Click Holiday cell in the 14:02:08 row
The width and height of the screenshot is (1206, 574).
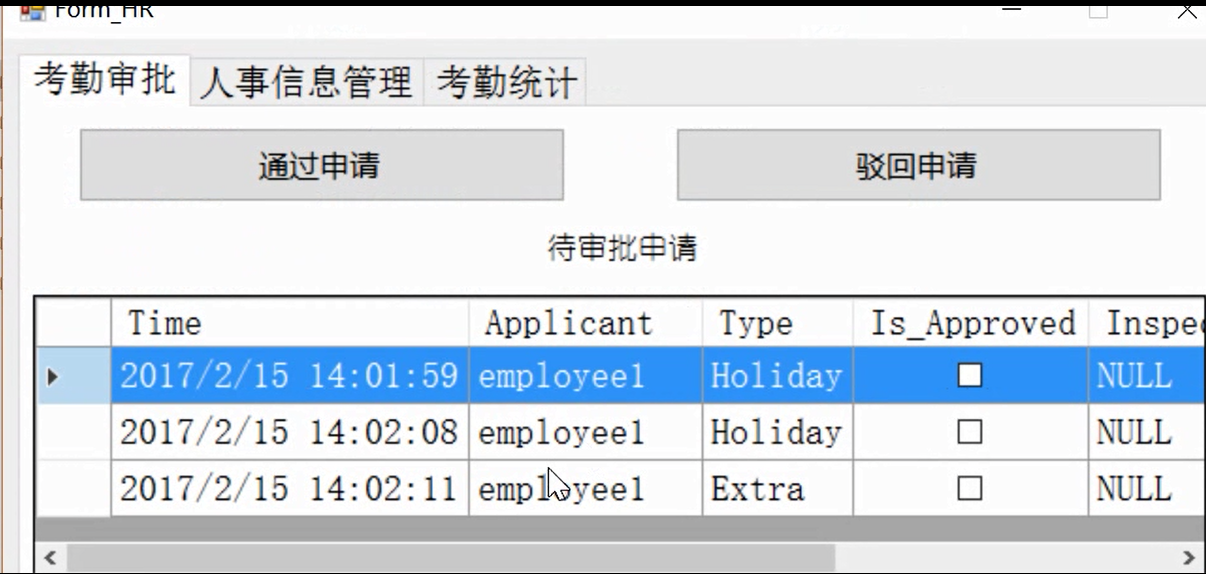point(778,432)
